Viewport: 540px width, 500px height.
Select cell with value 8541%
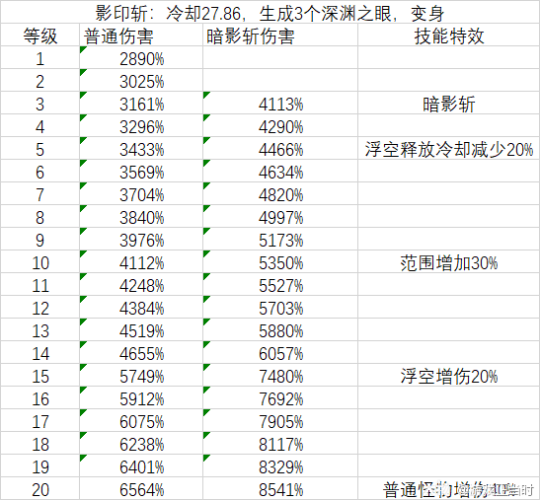(x=280, y=488)
